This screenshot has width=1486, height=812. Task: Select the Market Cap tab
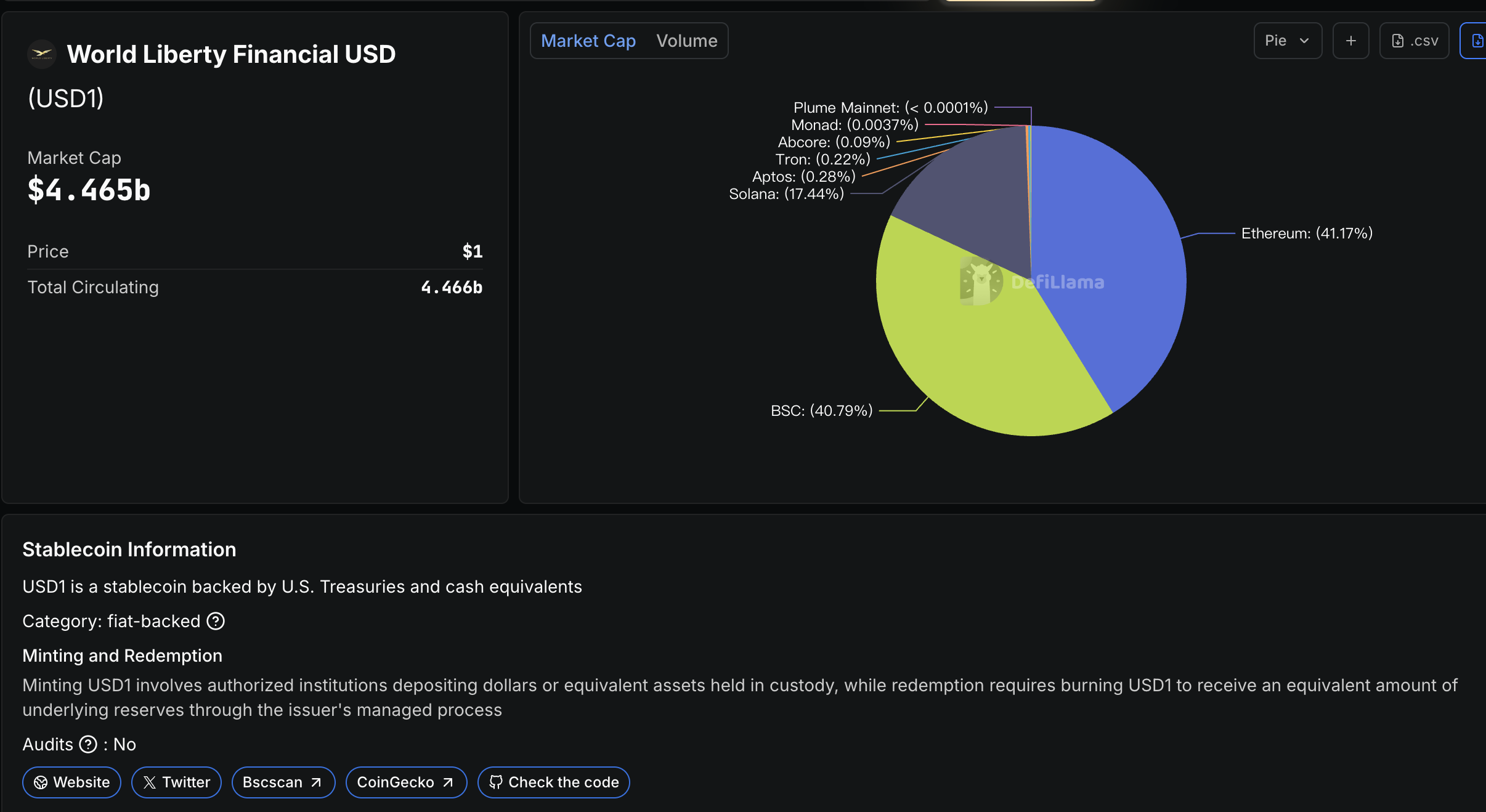pyautogui.click(x=588, y=40)
